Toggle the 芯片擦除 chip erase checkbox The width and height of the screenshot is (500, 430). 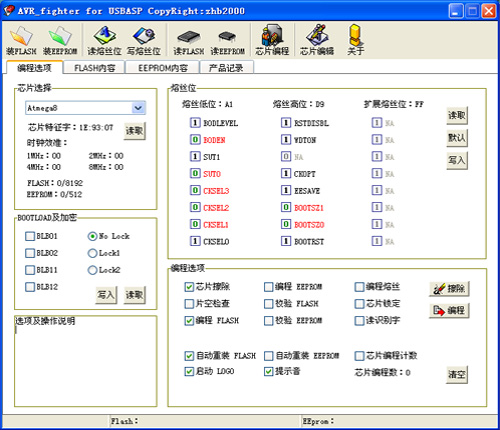click(189, 287)
